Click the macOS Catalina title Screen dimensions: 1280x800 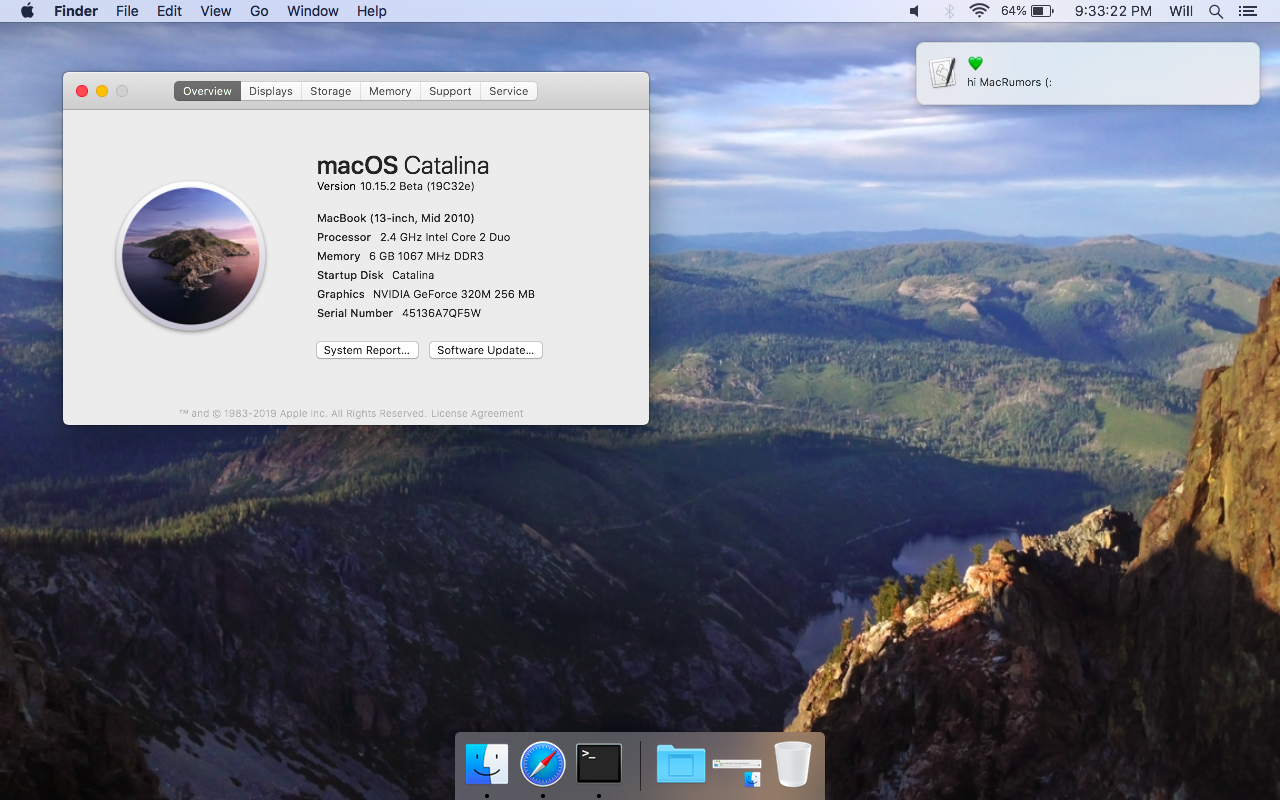tap(403, 165)
